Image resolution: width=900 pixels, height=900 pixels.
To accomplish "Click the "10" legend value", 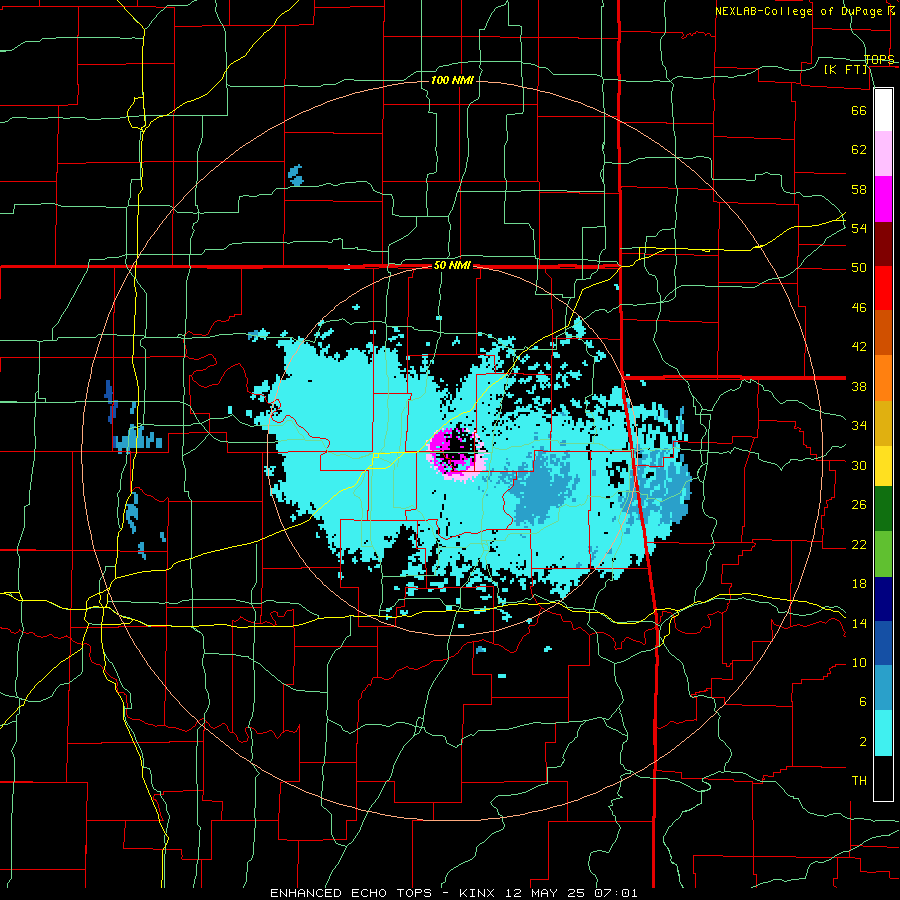I will tap(859, 663).
